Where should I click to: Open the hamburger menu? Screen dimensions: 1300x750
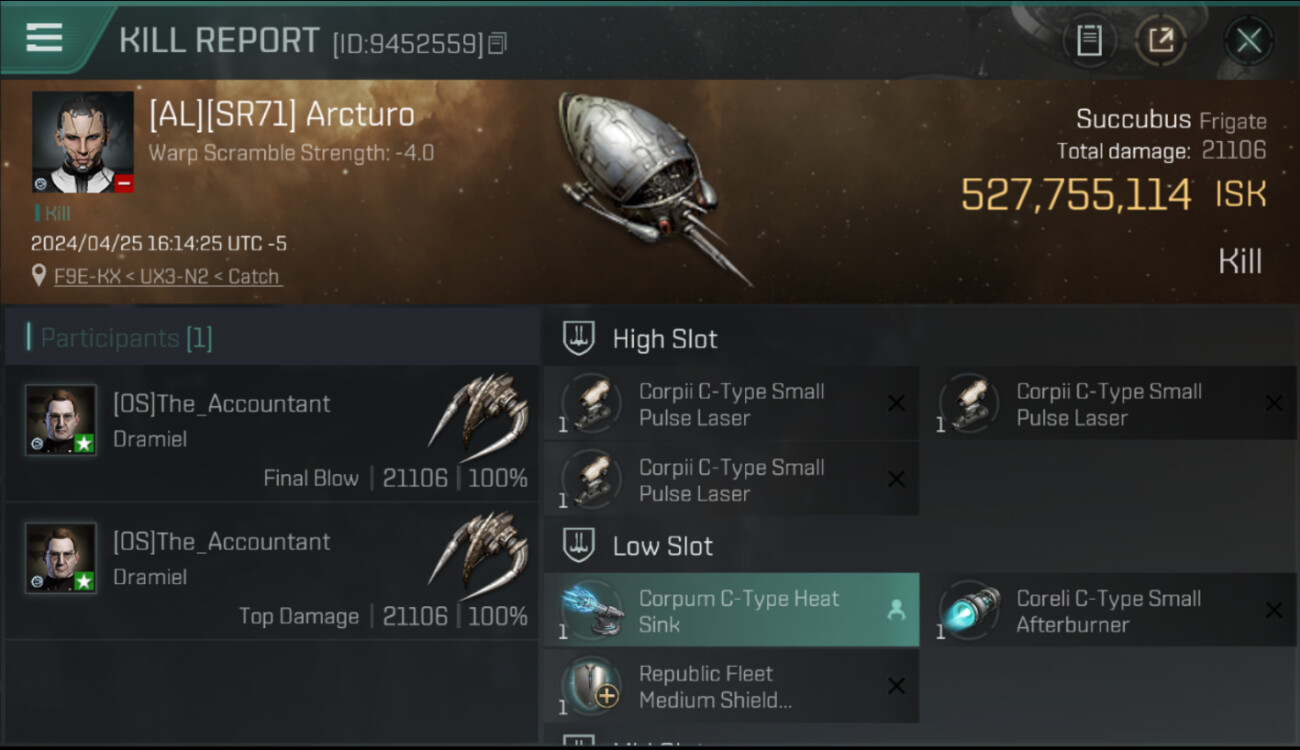pyautogui.click(x=44, y=38)
